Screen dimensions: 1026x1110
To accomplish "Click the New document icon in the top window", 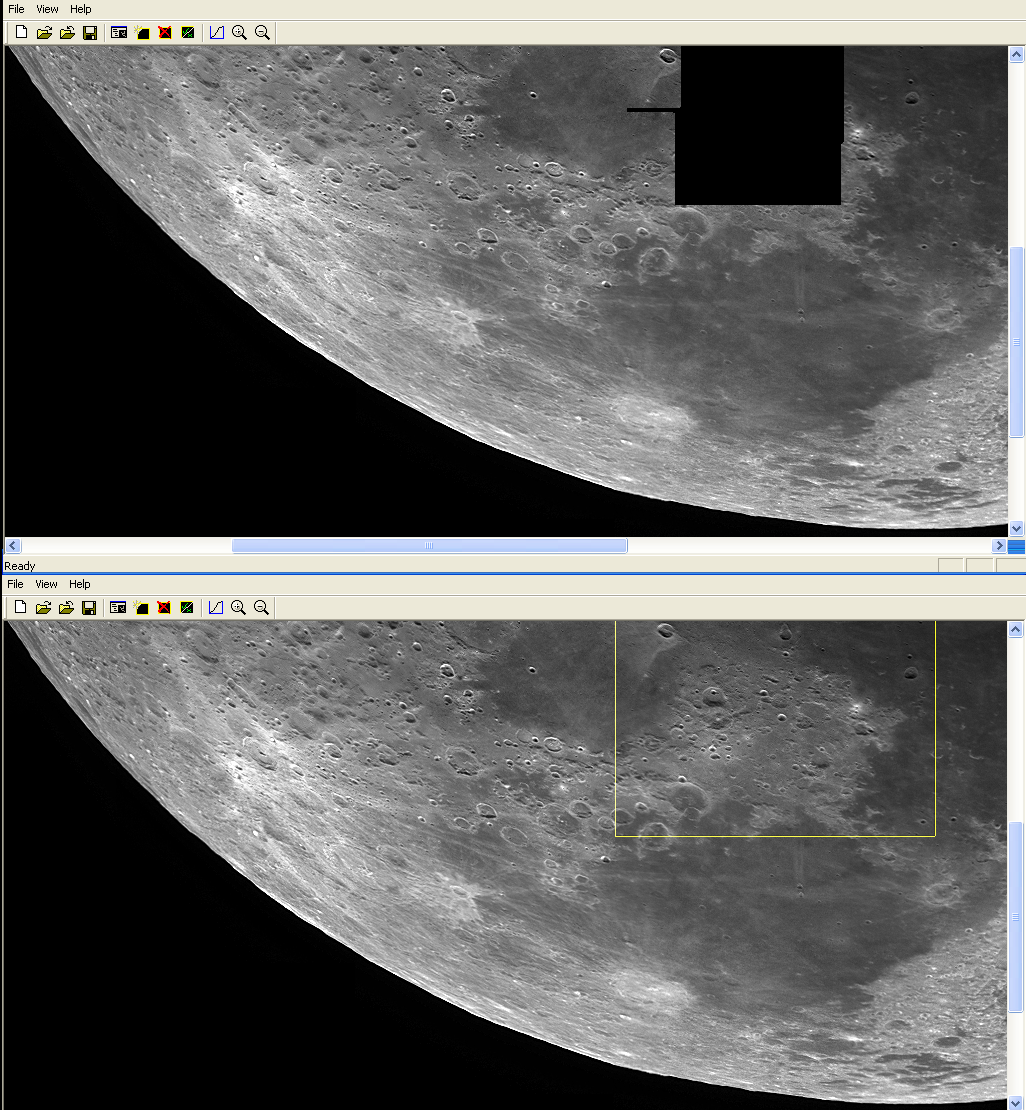I will (x=21, y=33).
